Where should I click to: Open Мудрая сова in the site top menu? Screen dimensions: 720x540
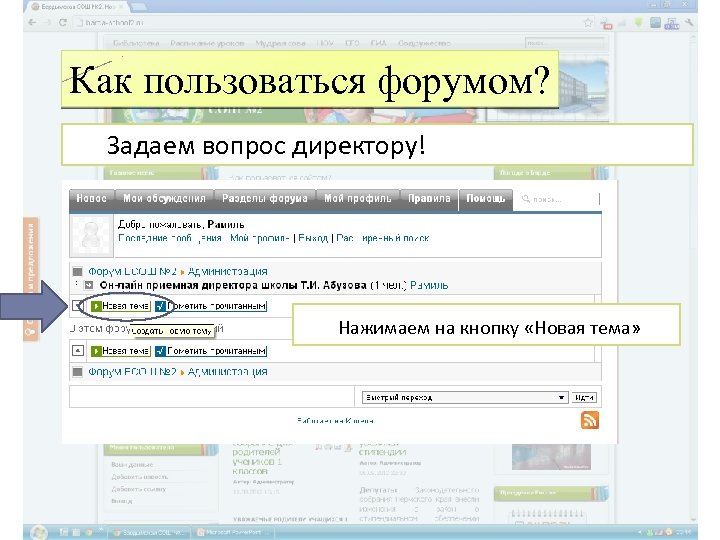(280, 43)
